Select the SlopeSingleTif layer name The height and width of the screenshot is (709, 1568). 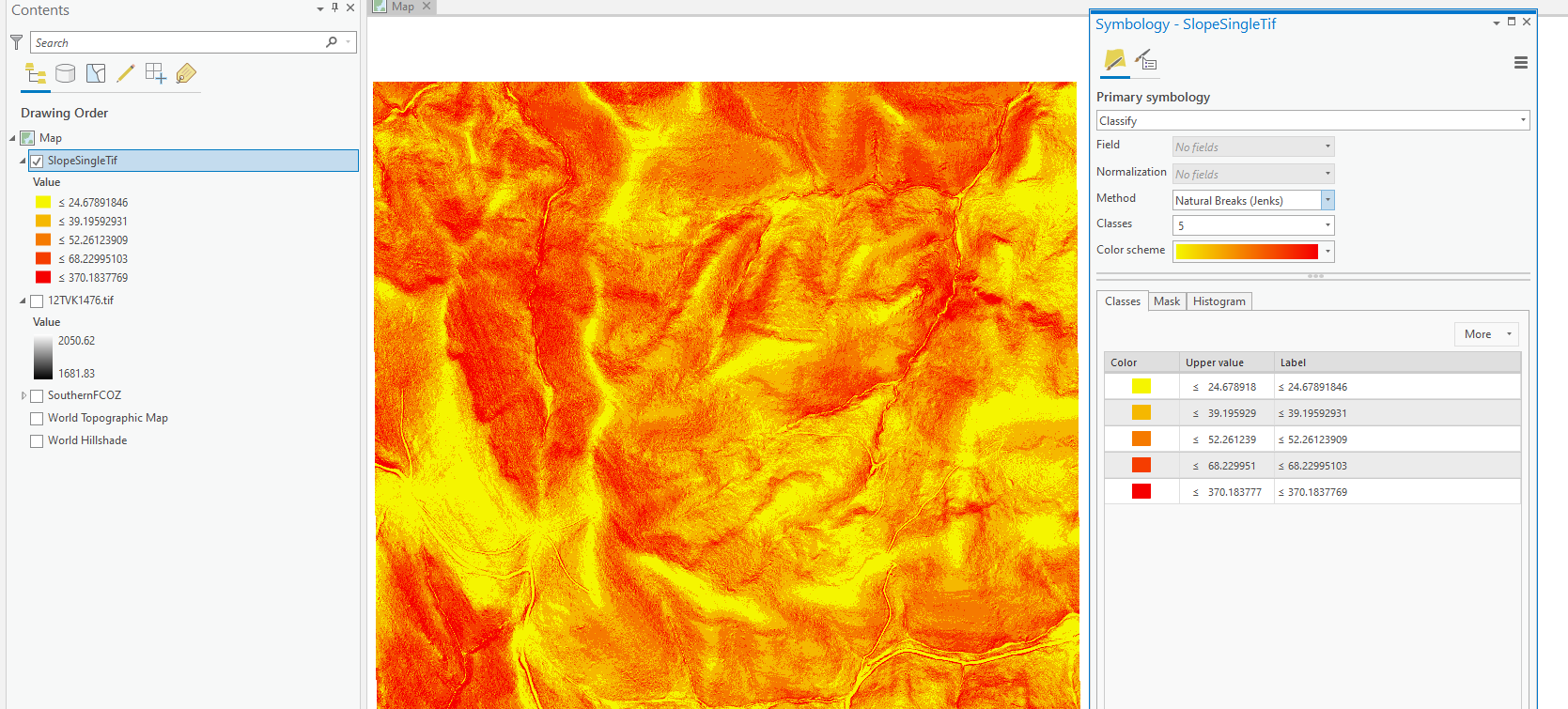point(83,161)
